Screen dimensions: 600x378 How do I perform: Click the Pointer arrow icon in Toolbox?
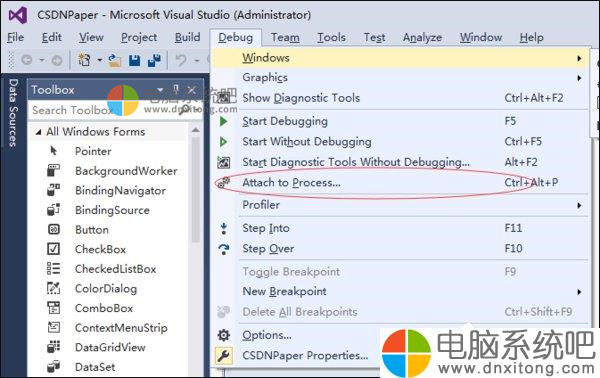(54, 151)
